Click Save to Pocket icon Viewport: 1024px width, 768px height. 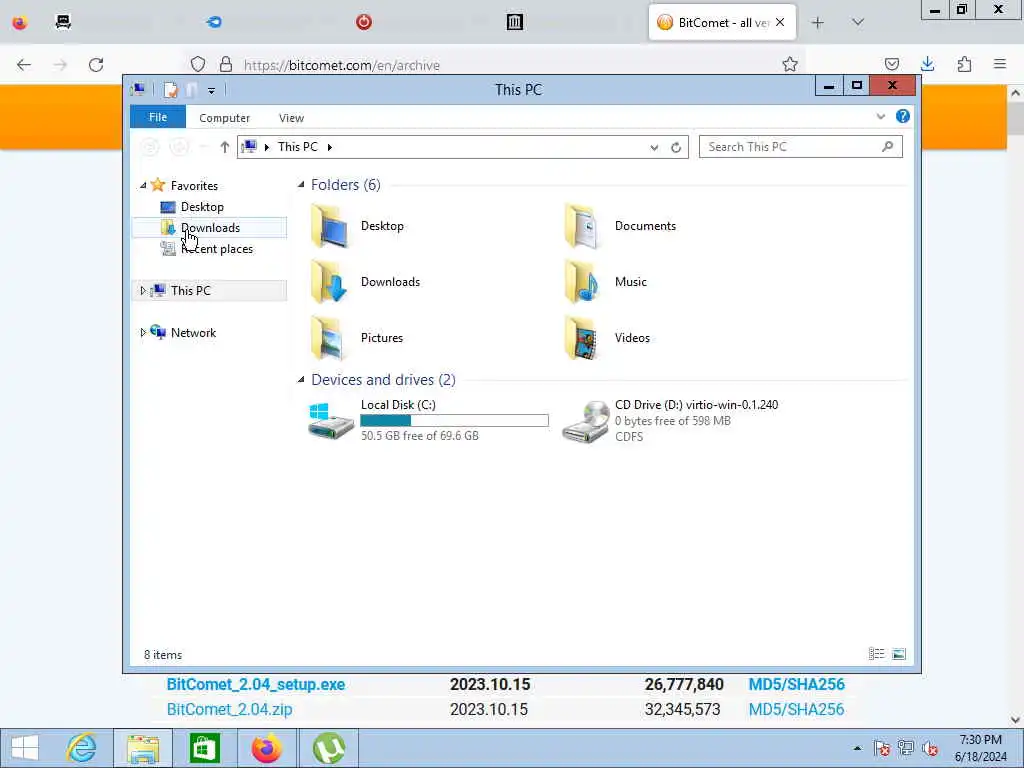[x=891, y=64]
